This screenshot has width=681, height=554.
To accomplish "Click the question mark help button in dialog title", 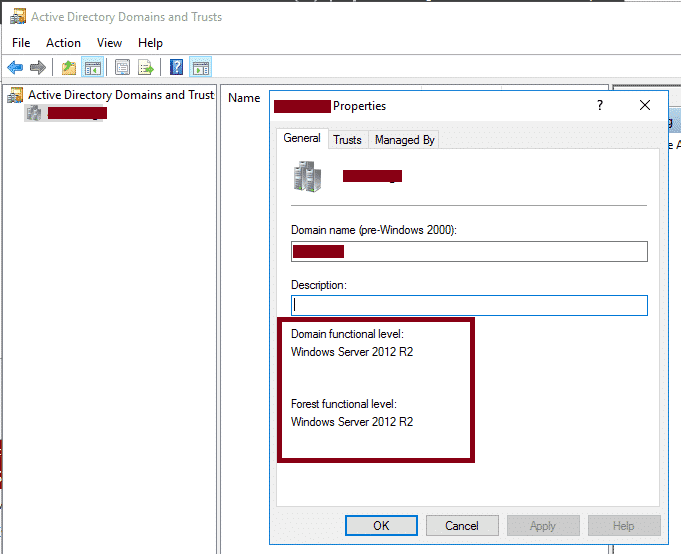I will [600, 105].
